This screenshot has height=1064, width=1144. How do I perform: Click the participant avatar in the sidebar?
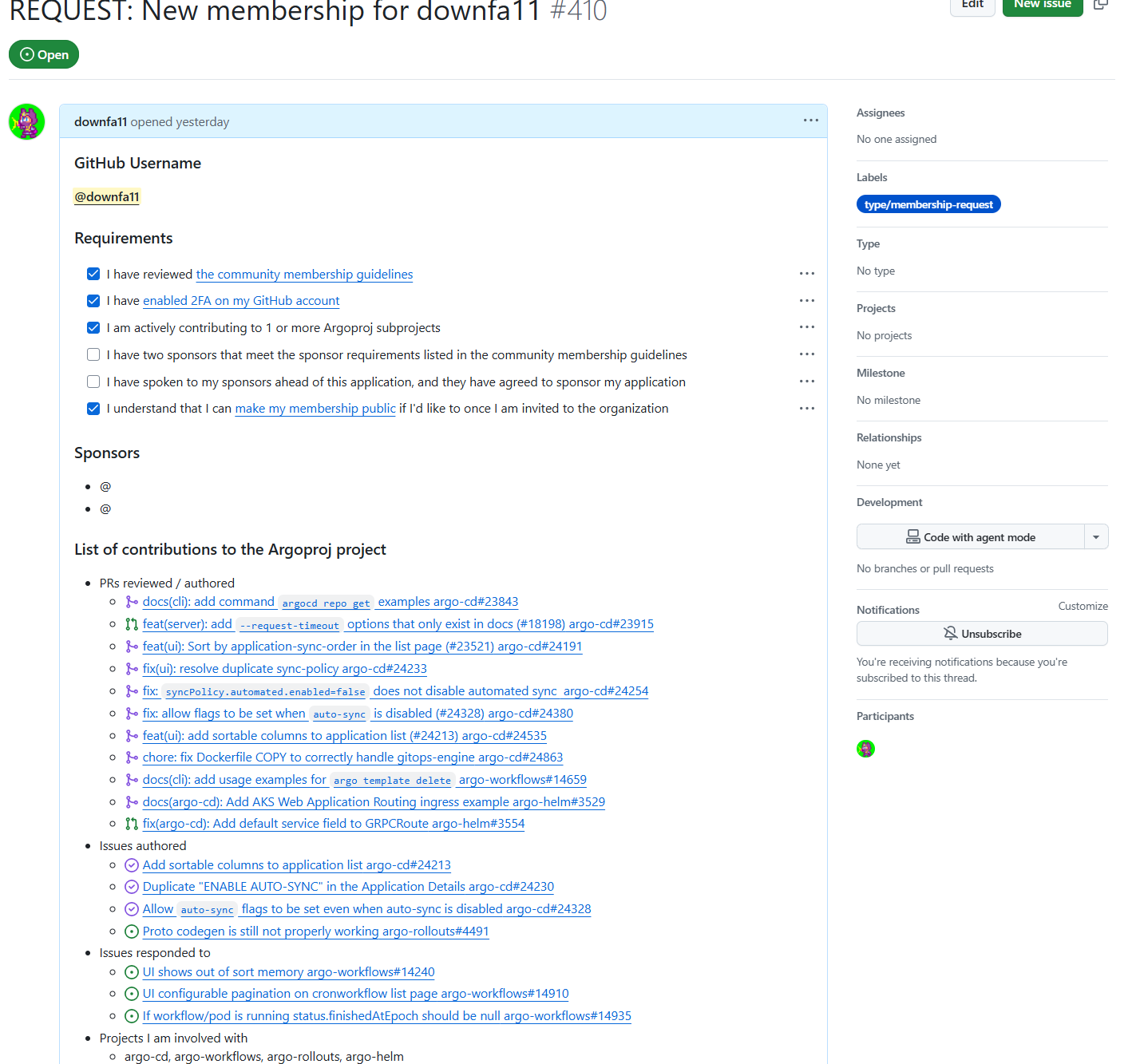[865, 749]
